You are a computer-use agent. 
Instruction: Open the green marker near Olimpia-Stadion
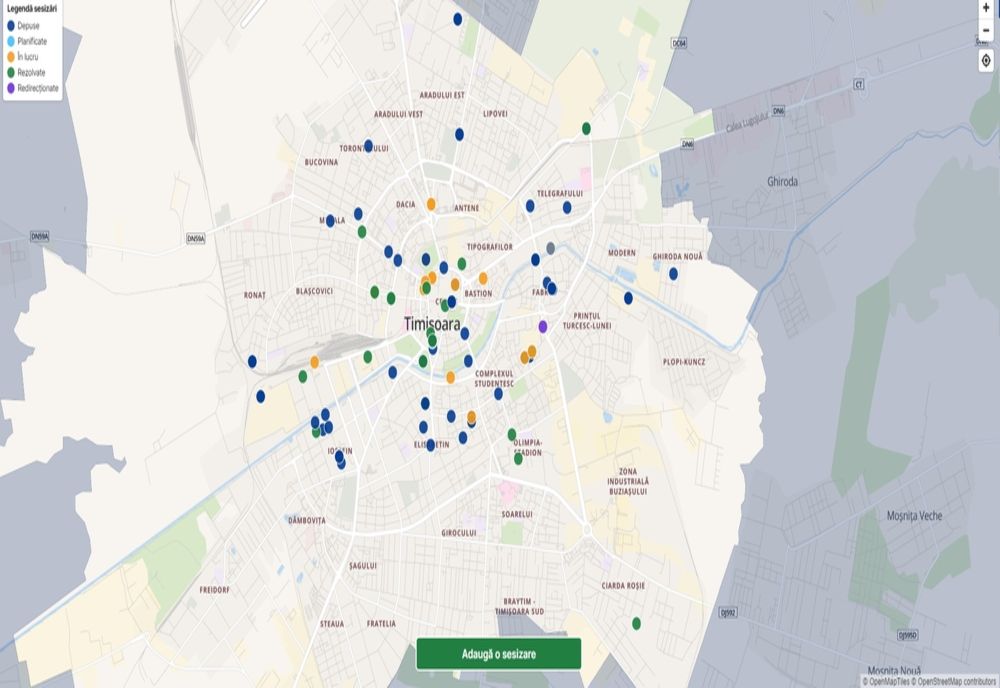tap(511, 435)
